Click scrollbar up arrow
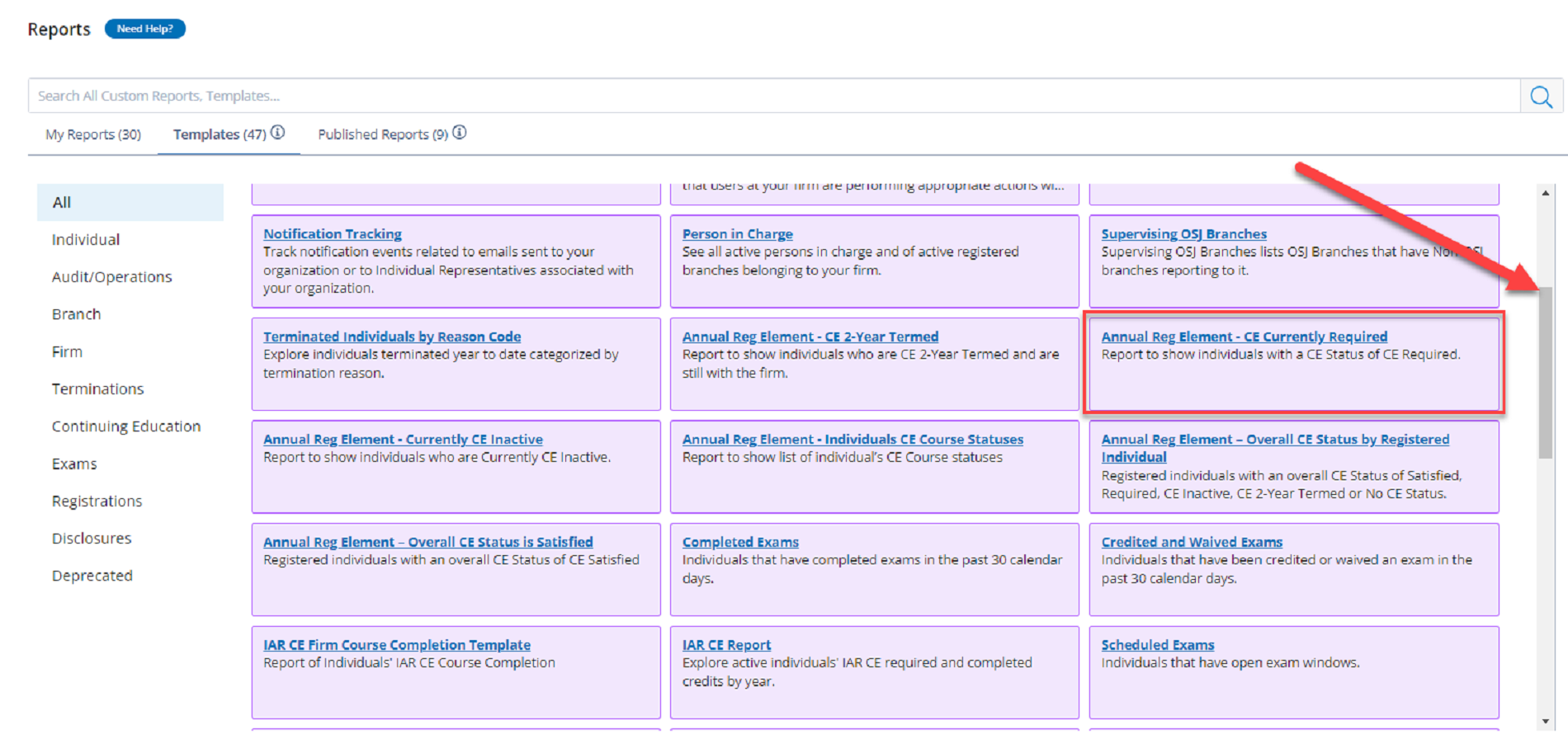The height and width of the screenshot is (744, 1568). 1545,193
